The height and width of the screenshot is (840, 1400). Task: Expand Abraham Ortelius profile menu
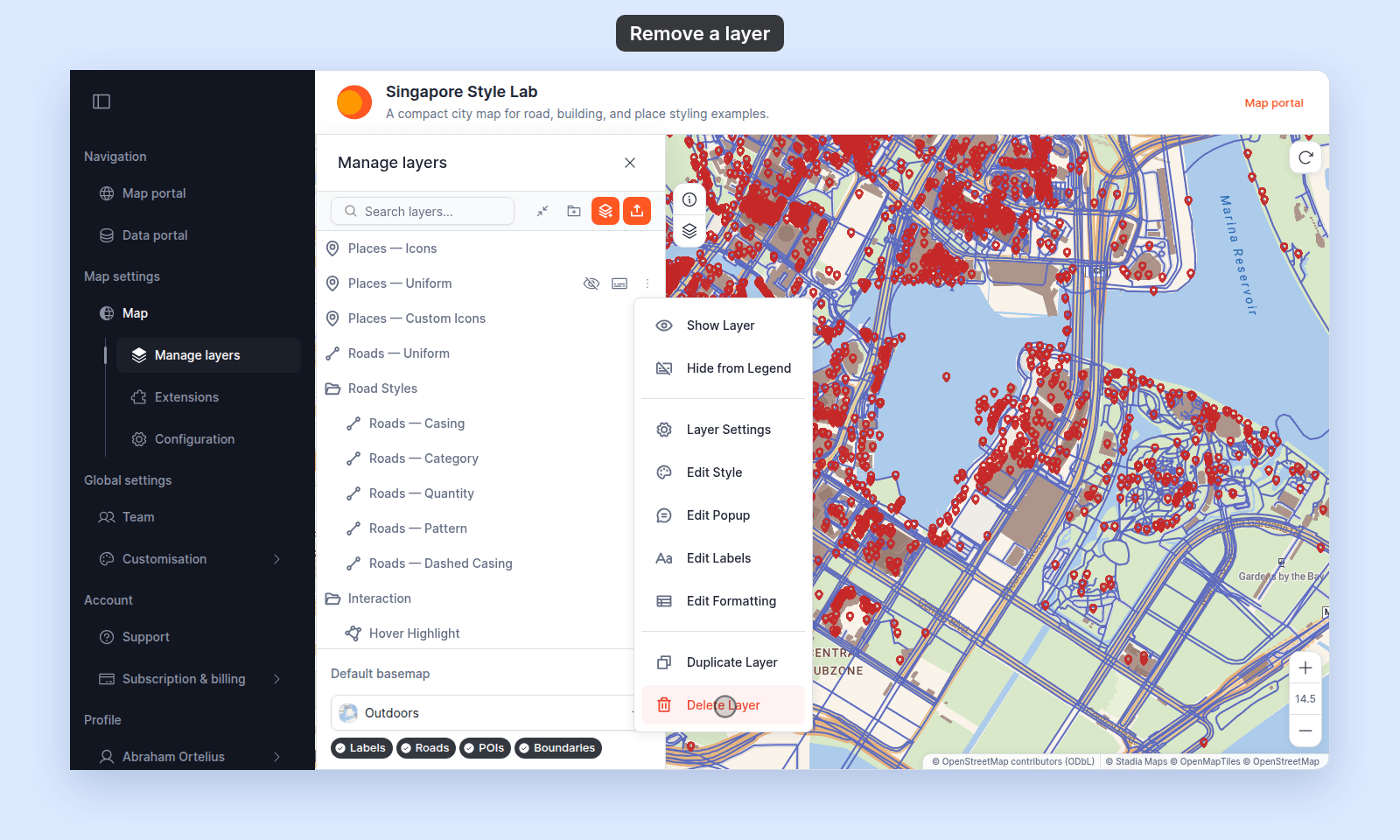276,757
